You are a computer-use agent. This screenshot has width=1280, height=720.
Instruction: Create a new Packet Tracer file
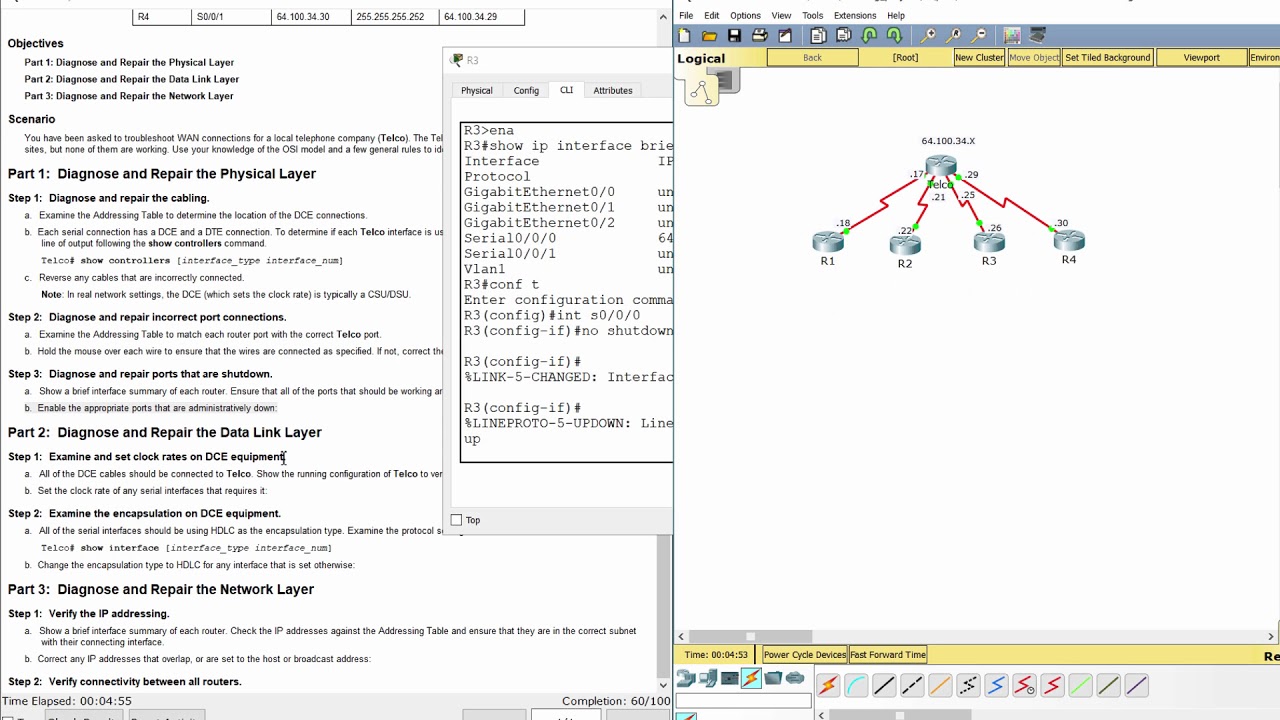click(x=684, y=36)
